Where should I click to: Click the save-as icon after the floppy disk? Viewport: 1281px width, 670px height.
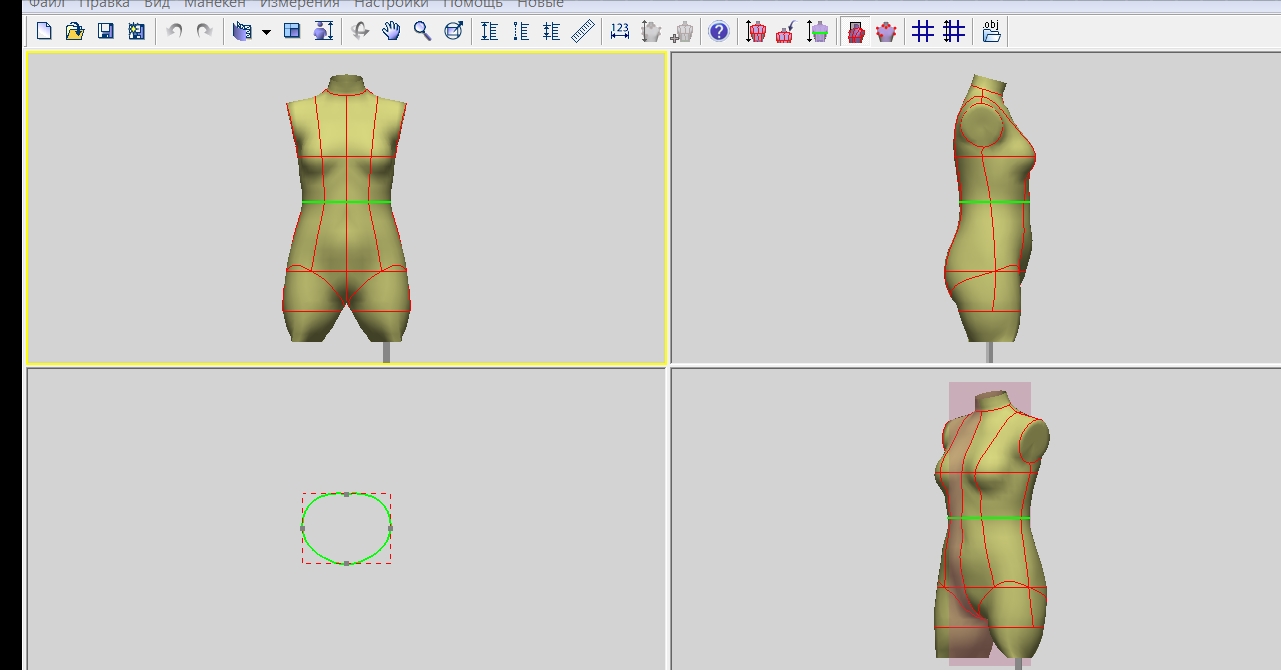click(137, 31)
